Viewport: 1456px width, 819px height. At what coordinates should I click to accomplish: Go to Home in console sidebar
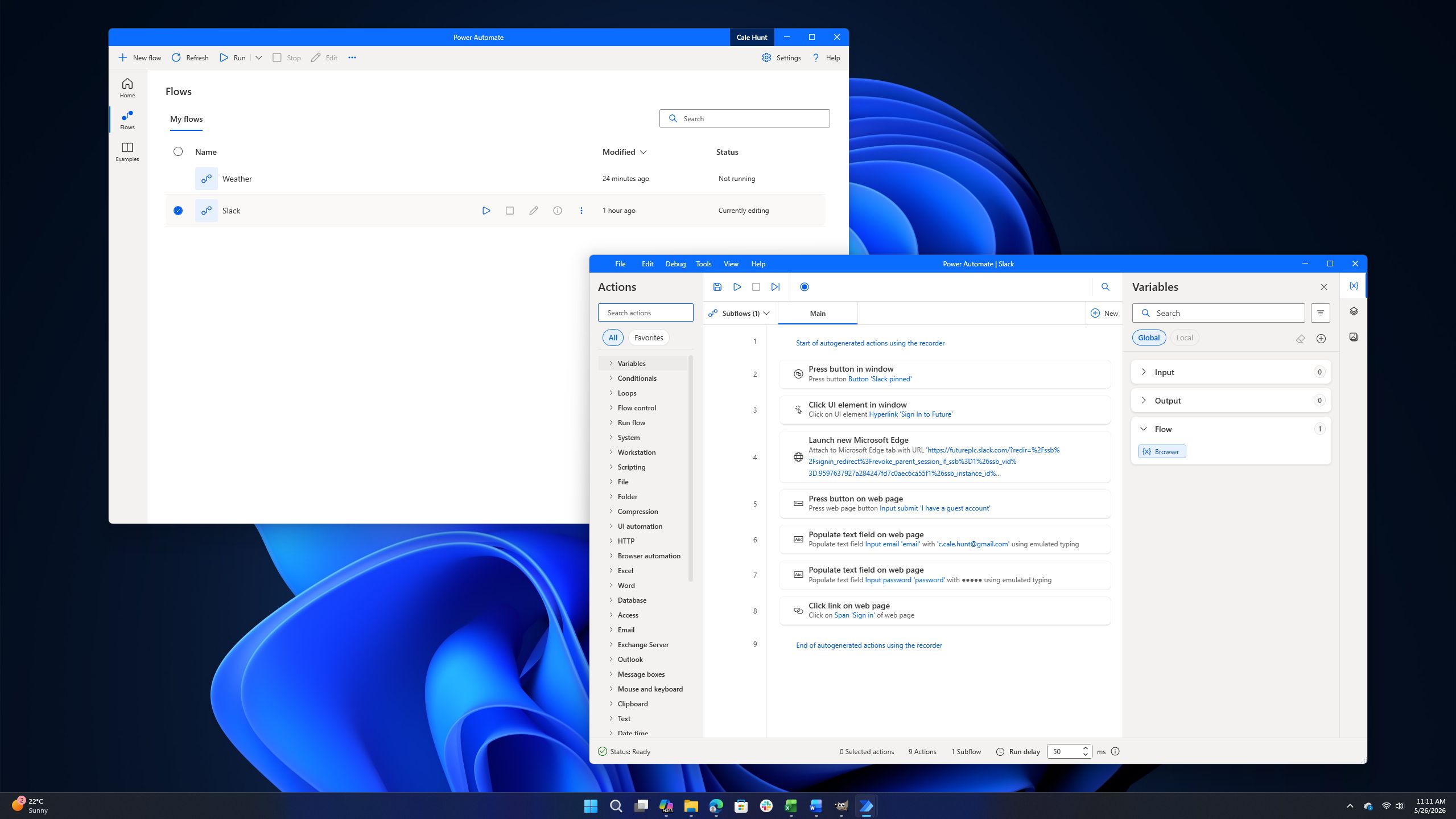coord(127,88)
